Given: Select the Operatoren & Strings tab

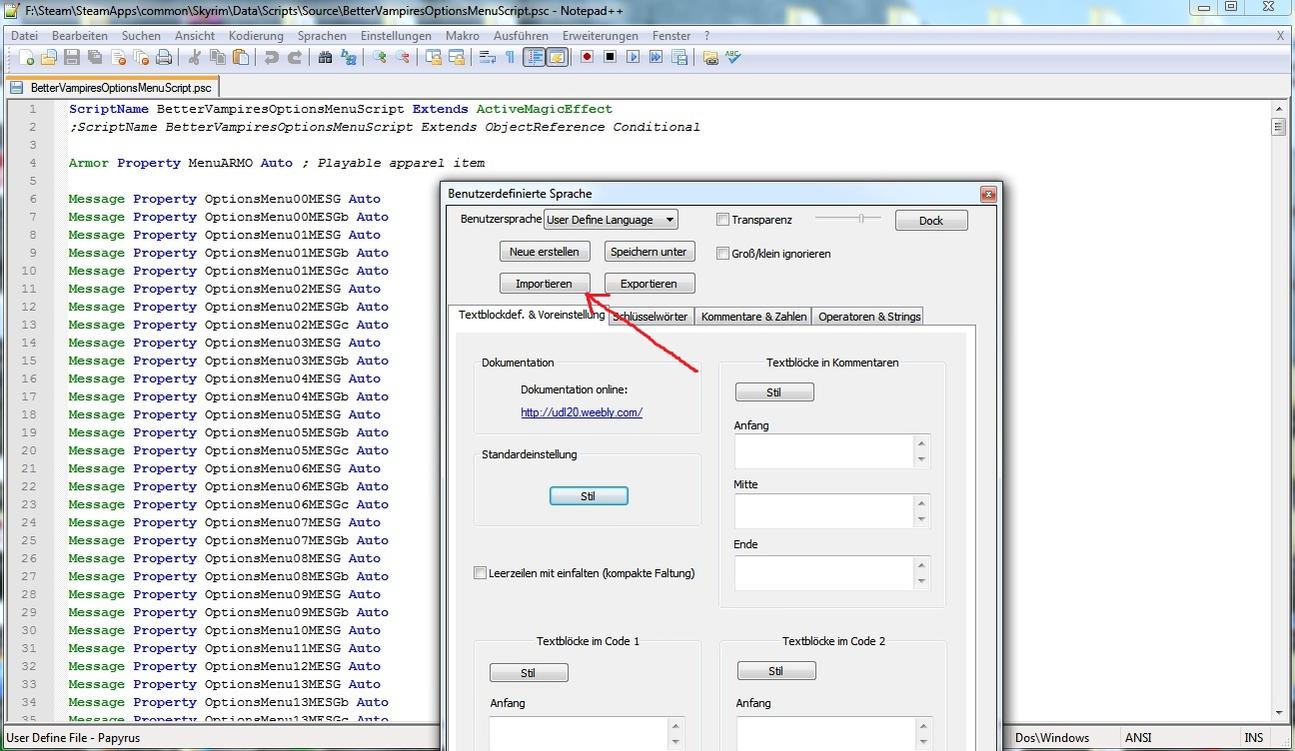Looking at the screenshot, I should [868, 316].
